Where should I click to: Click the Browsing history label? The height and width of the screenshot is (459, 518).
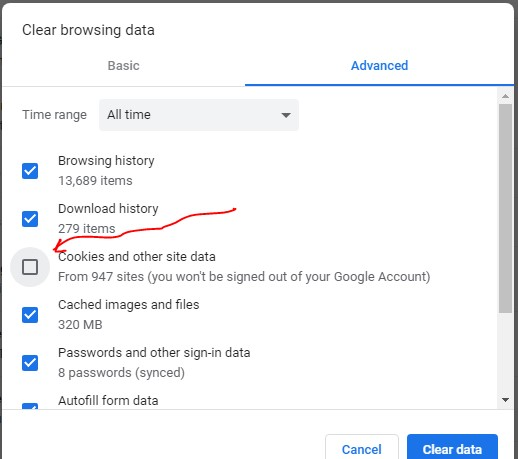[x=106, y=161]
